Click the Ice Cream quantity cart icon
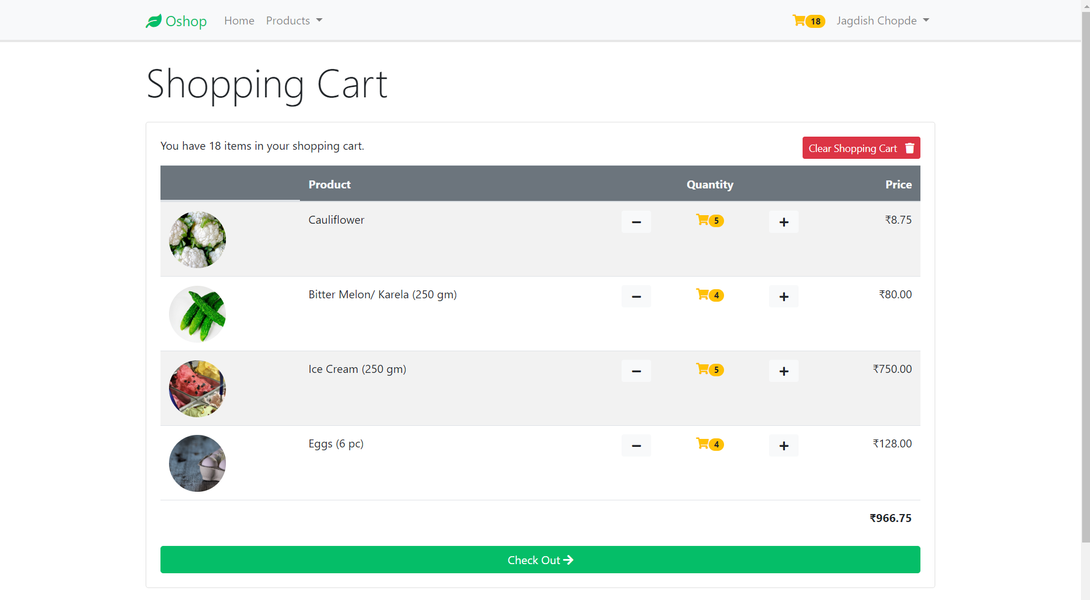Screen dimensions: 1090x600 [703, 369]
